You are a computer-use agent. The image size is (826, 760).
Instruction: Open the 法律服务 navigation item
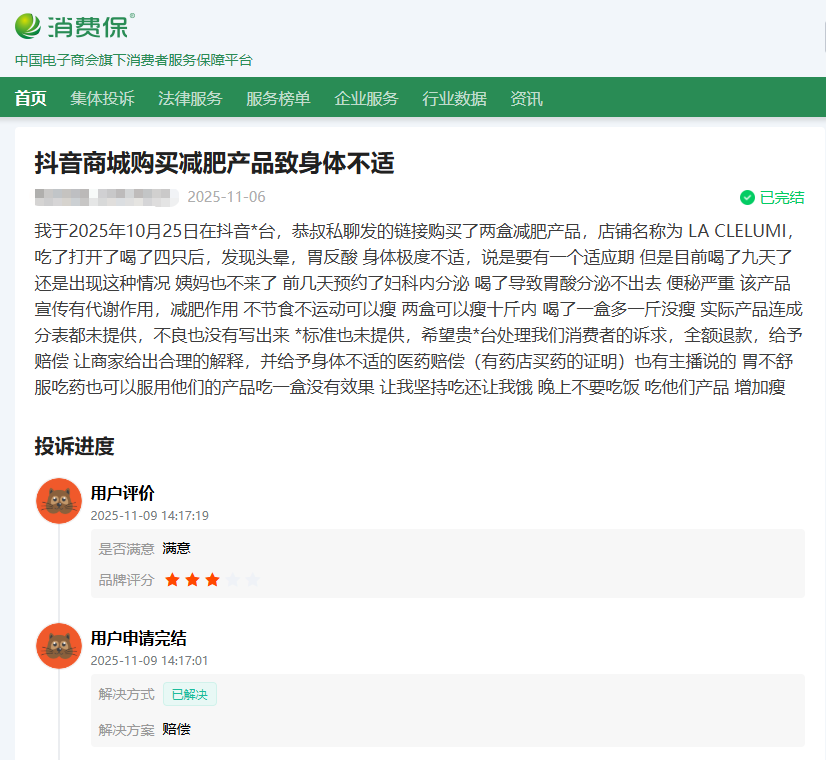coord(190,98)
